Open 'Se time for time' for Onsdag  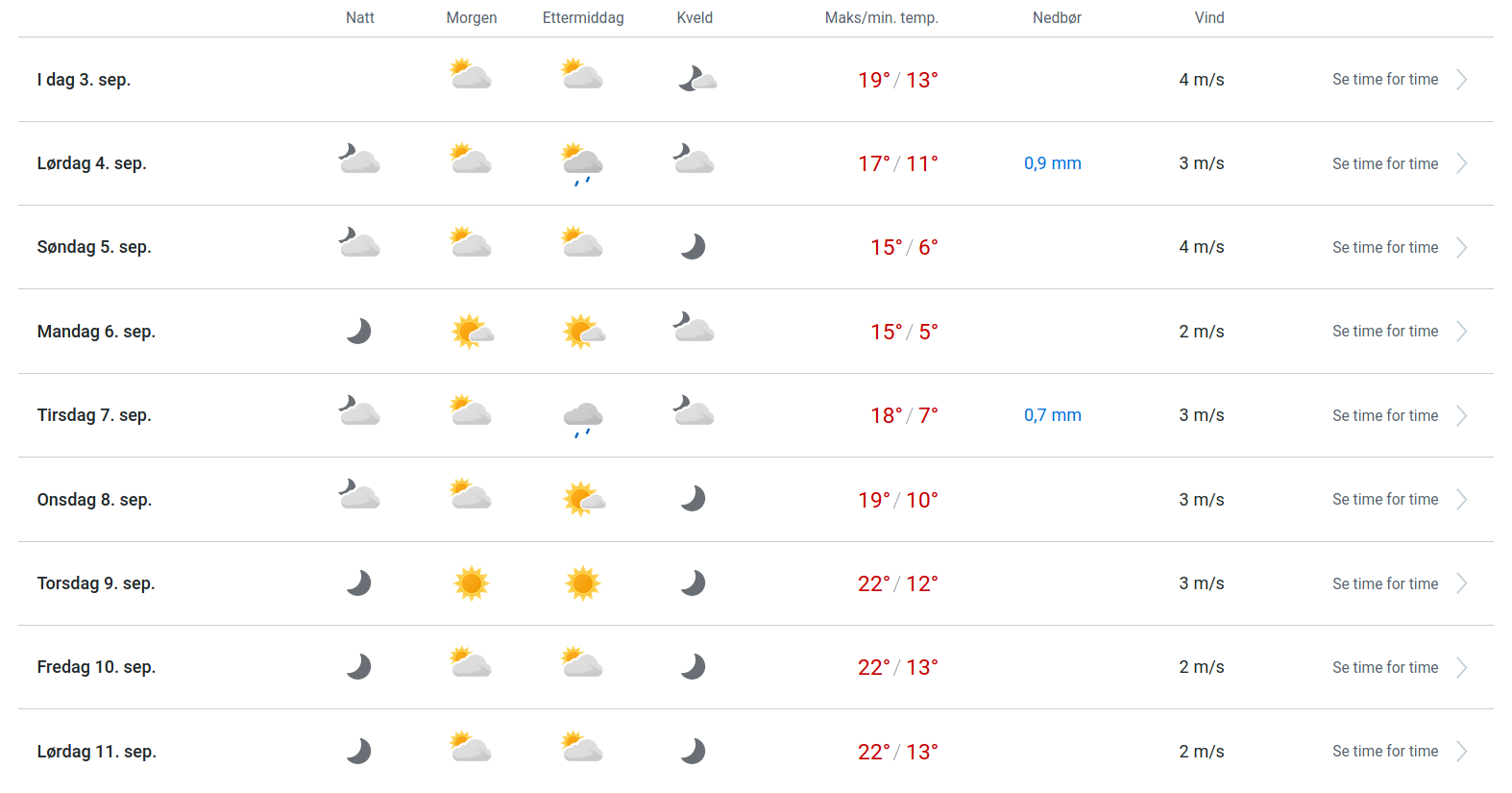coord(1384,499)
